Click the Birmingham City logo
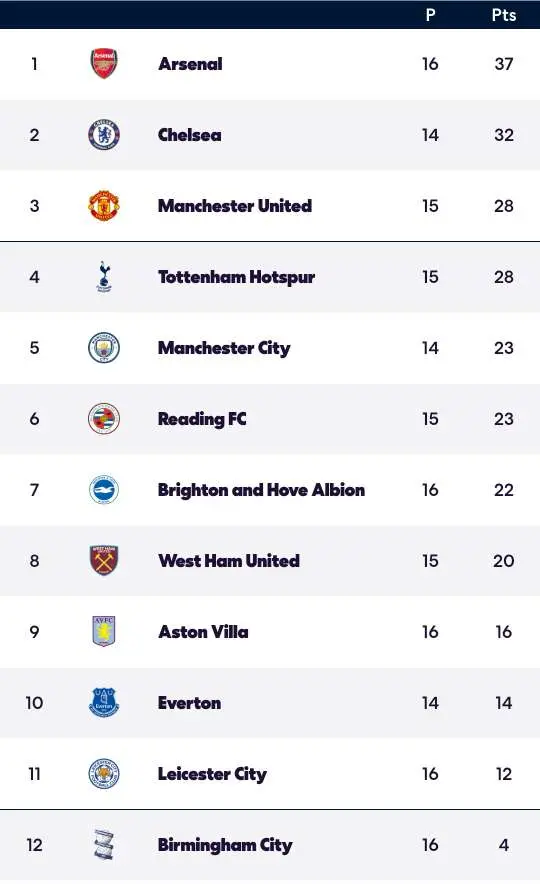The image size is (540, 884). coord(104,845)
